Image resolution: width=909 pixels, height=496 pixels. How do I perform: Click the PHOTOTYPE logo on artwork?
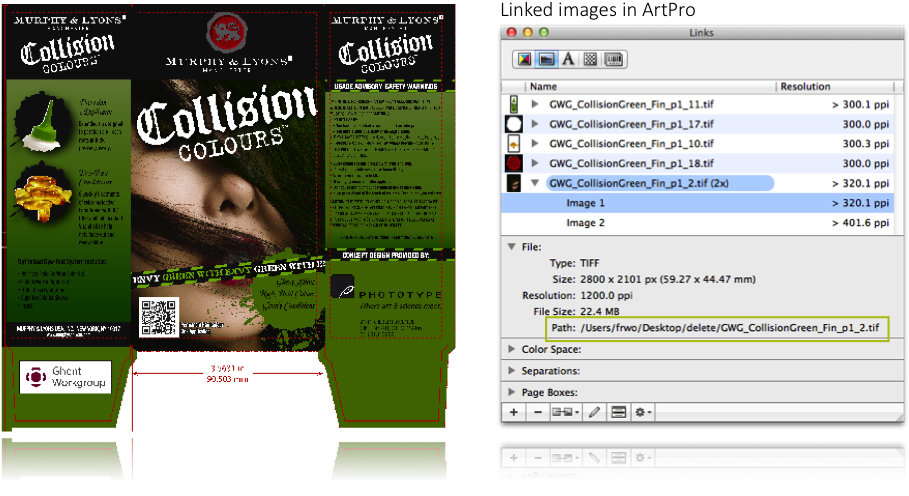[x=387, y=289]
